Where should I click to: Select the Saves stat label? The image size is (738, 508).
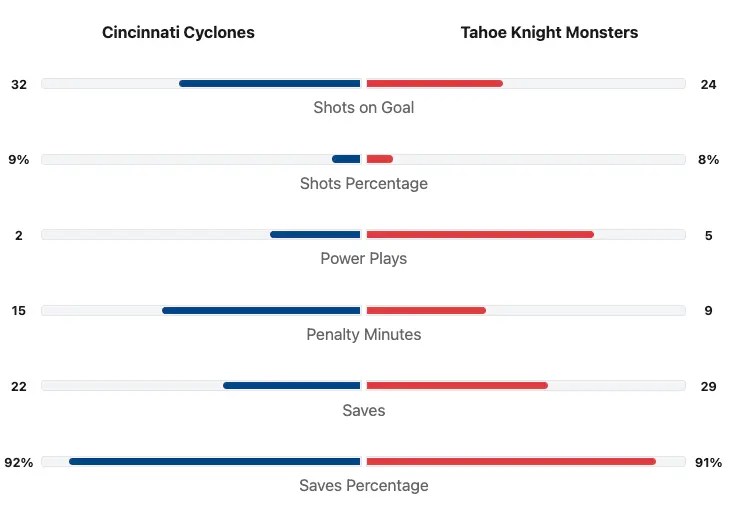(363, 410)
